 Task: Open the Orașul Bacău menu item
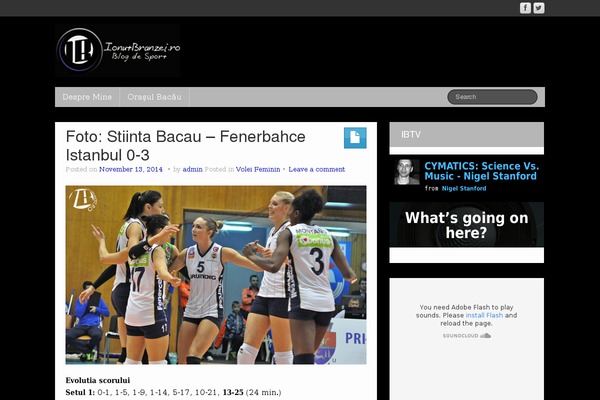tap(155, 97)
